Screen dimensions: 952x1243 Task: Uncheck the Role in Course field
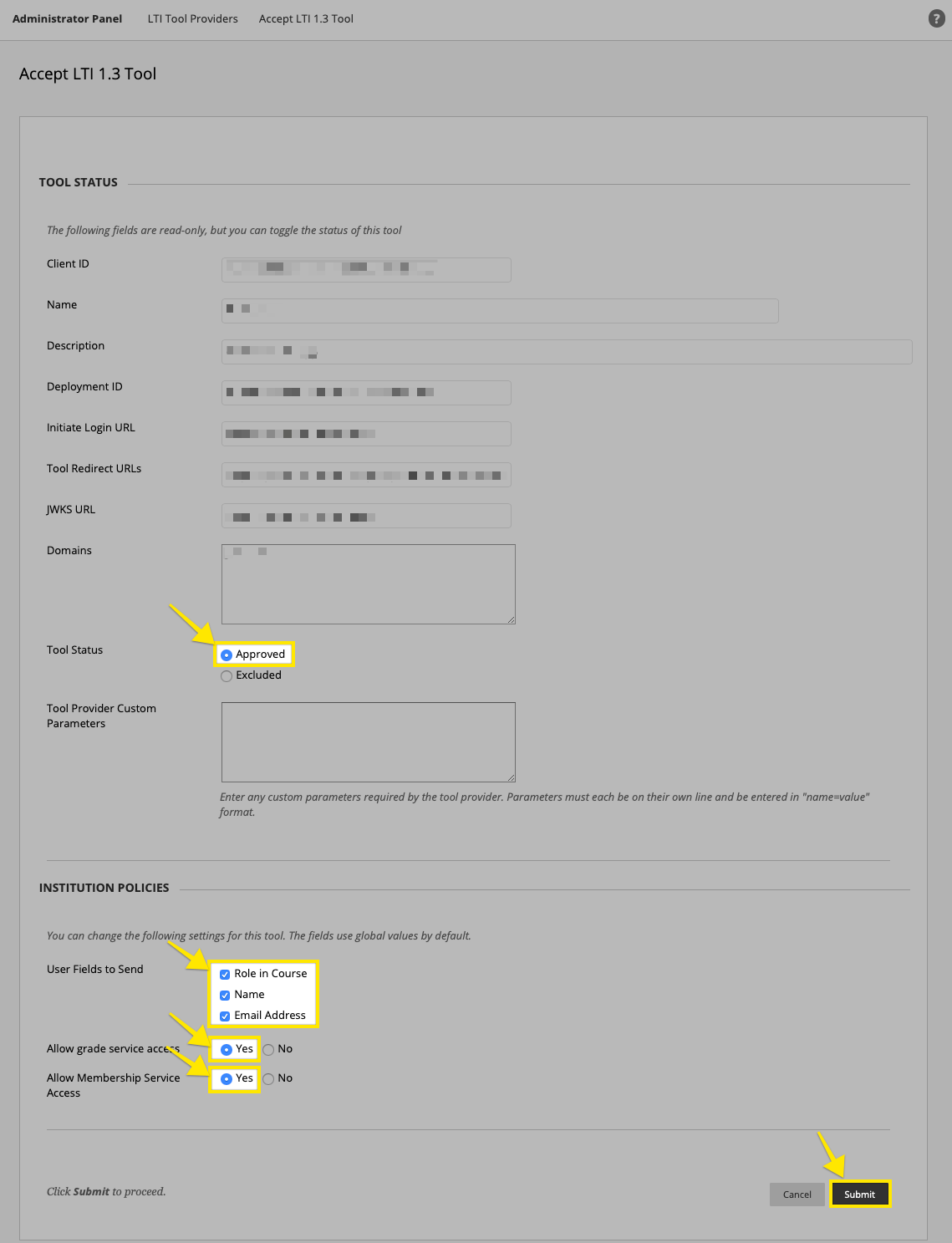[224, 974]
